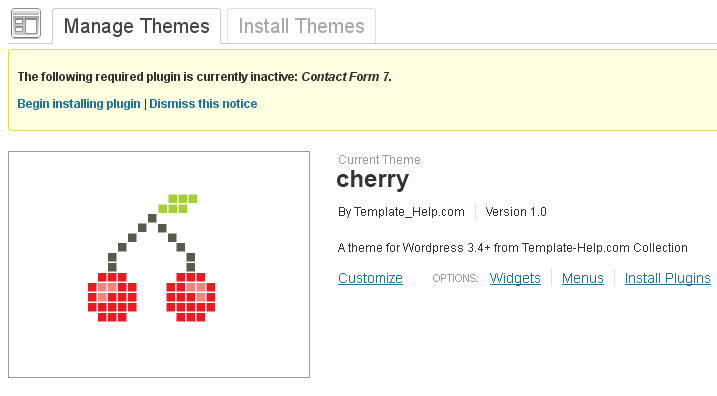Go to the Widgets options page

click(515, 278)
